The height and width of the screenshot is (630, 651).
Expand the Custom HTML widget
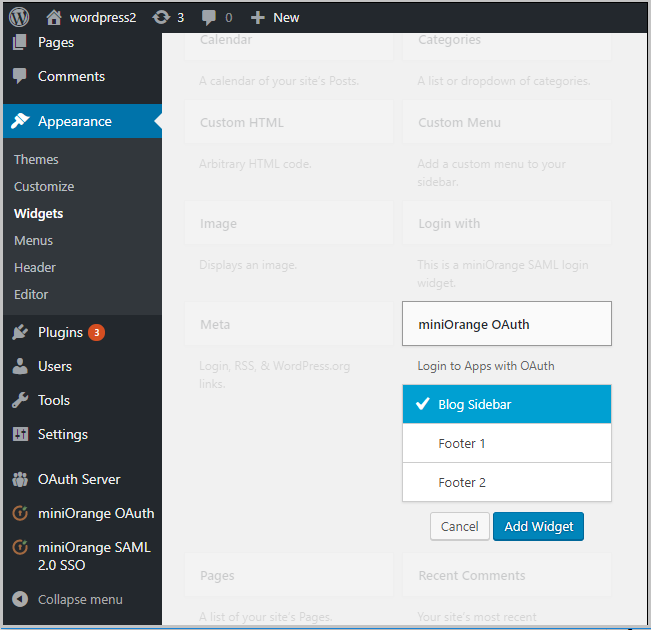point(289,122)
